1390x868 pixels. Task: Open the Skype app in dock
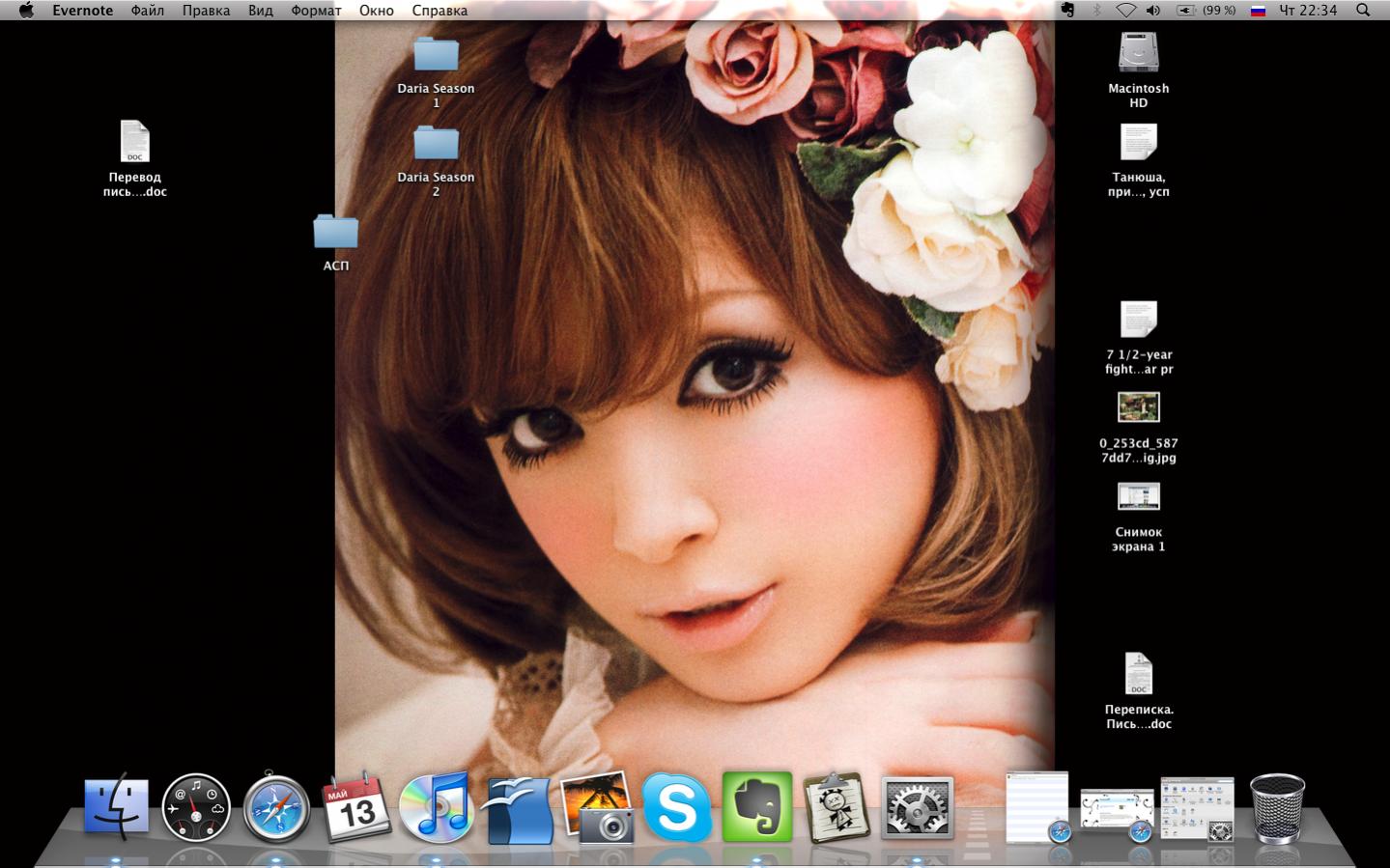pos(677,807)
